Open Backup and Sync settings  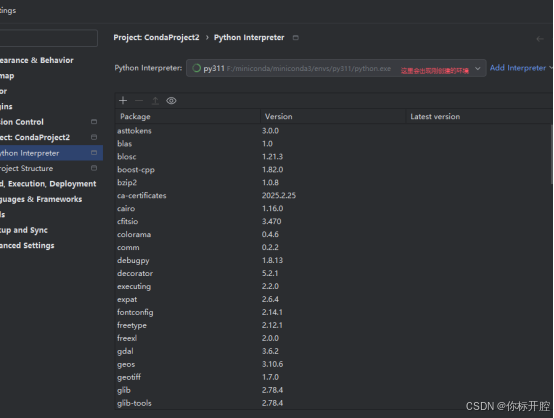point(24,230)
